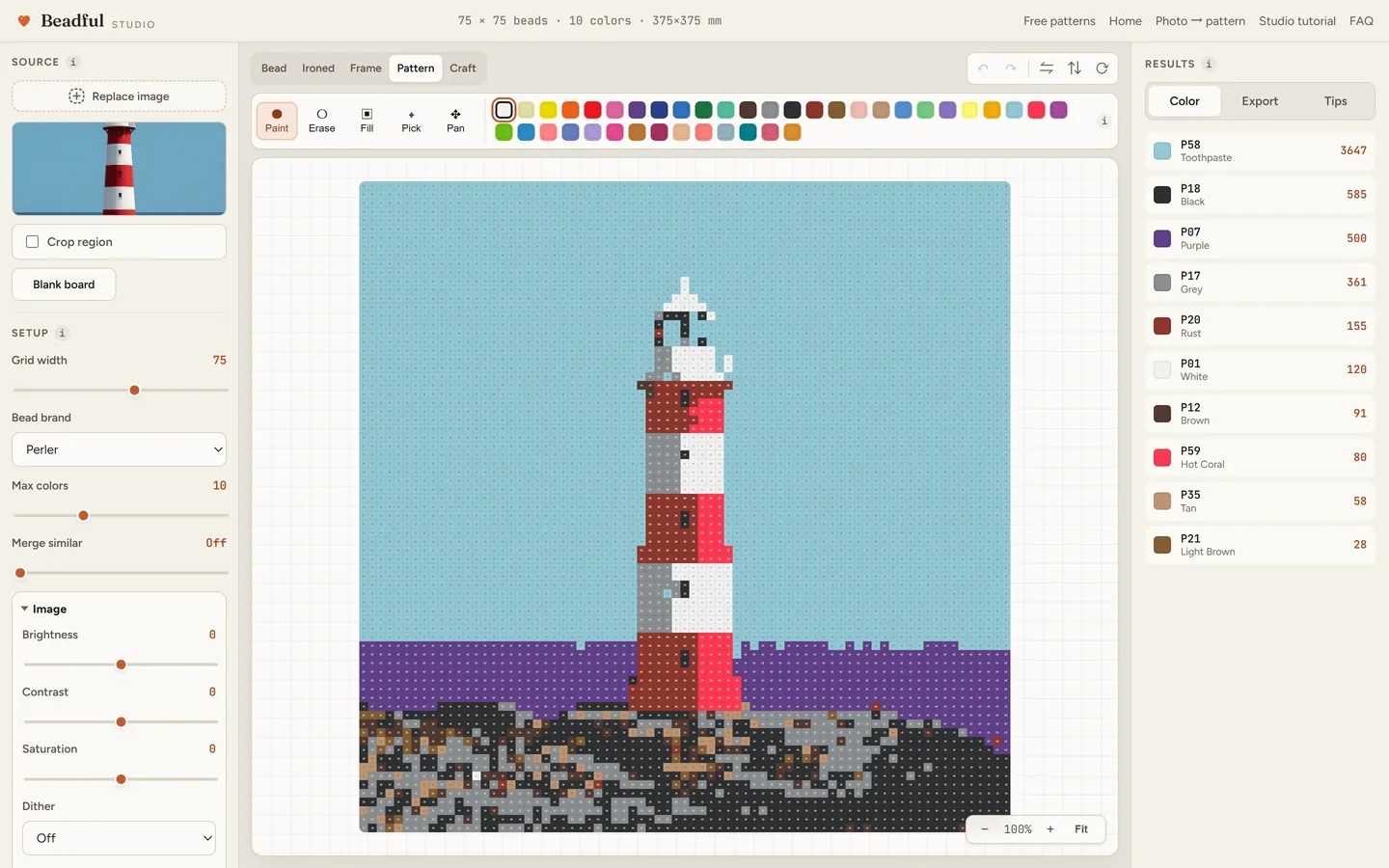Open the FAQ link
The height and width of the screenshot is (868, 1389).
(x=1361, y=21)
